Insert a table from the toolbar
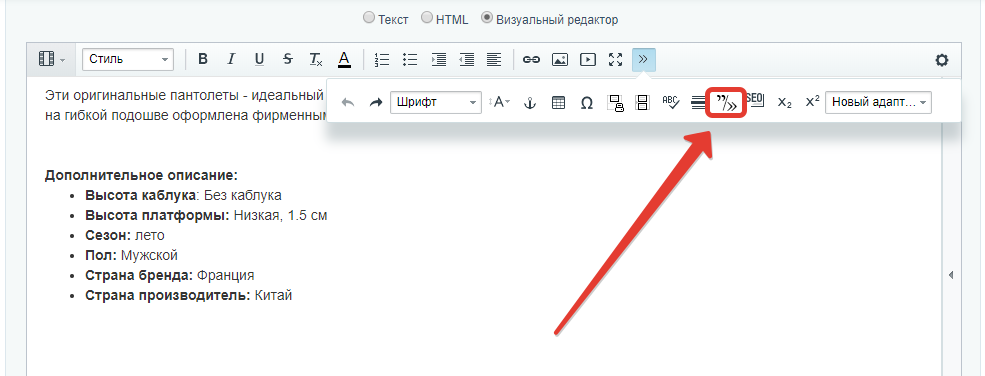Image resolution: width=985 pixels, height=376 pixels. click(558, 103)
